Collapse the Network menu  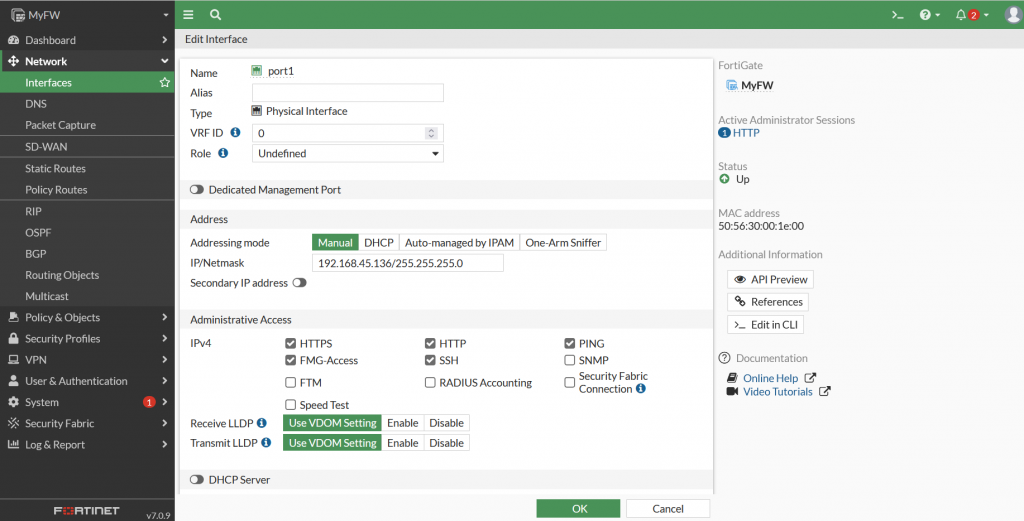(x=165, y=61)
